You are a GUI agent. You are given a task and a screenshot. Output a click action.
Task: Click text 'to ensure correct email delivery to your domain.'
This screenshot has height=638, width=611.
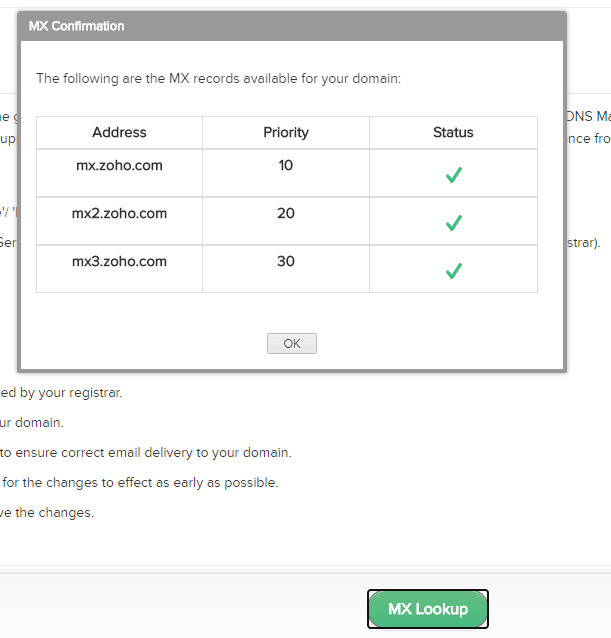pyautogui.click(x=146, y=452)
